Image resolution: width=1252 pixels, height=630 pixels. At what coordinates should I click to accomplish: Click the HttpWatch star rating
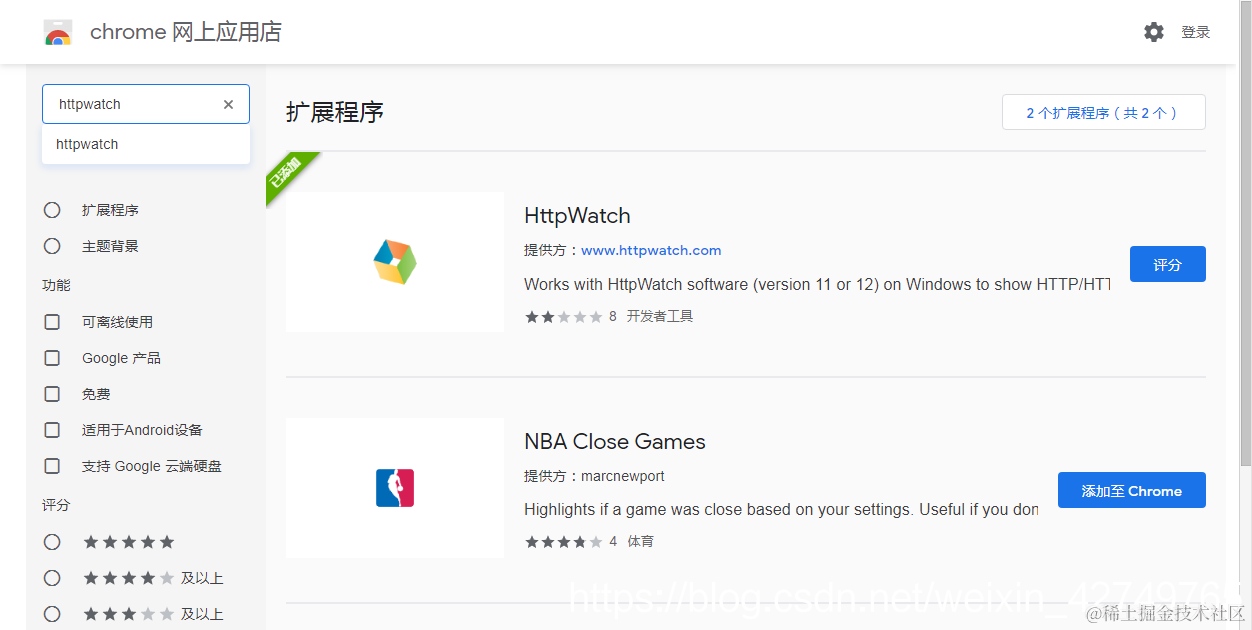click(x=563, y=317)
